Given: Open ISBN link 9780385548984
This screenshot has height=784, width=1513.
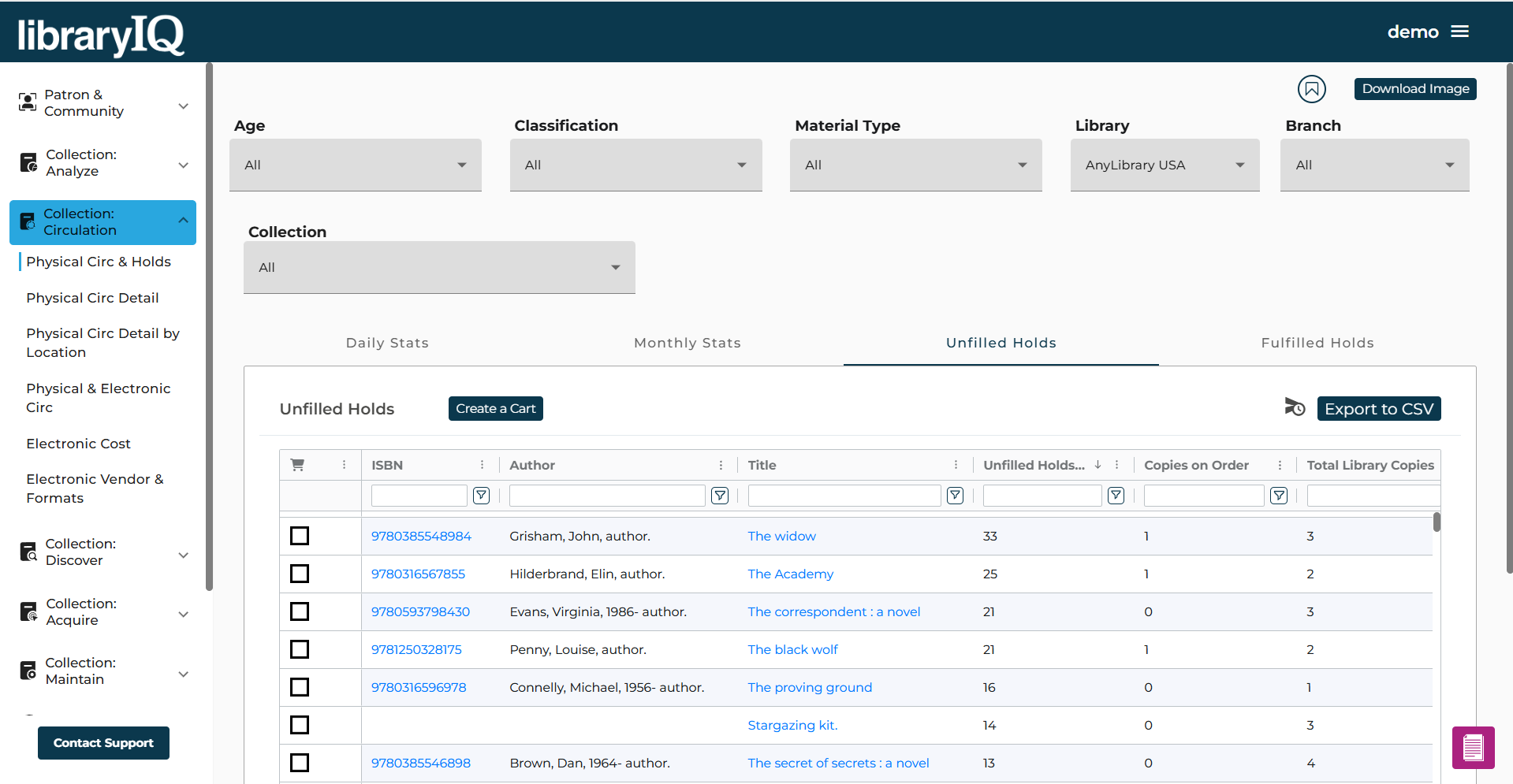Looking at the screenshot, I should click(x=421, y=536).
